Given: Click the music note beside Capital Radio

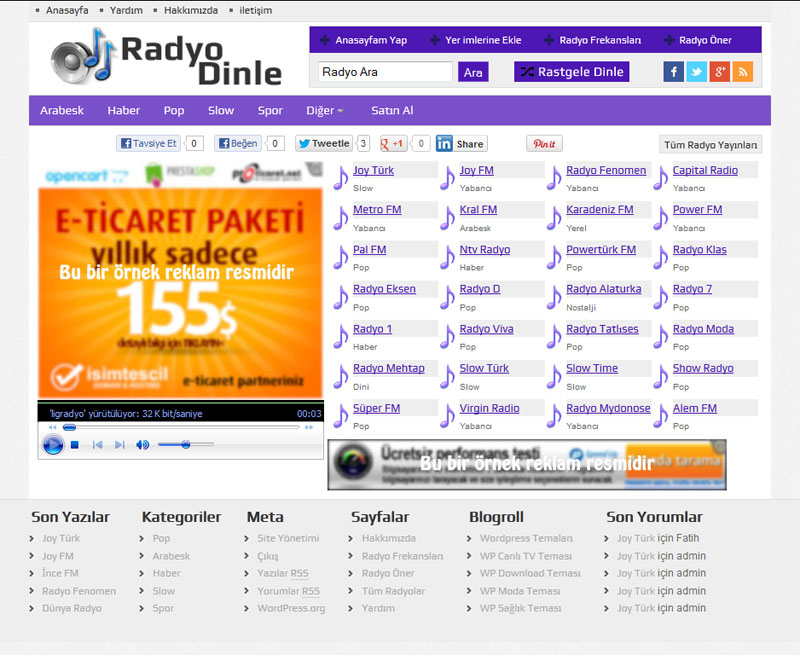Looking at the screenshot, I should coord(661,178).
